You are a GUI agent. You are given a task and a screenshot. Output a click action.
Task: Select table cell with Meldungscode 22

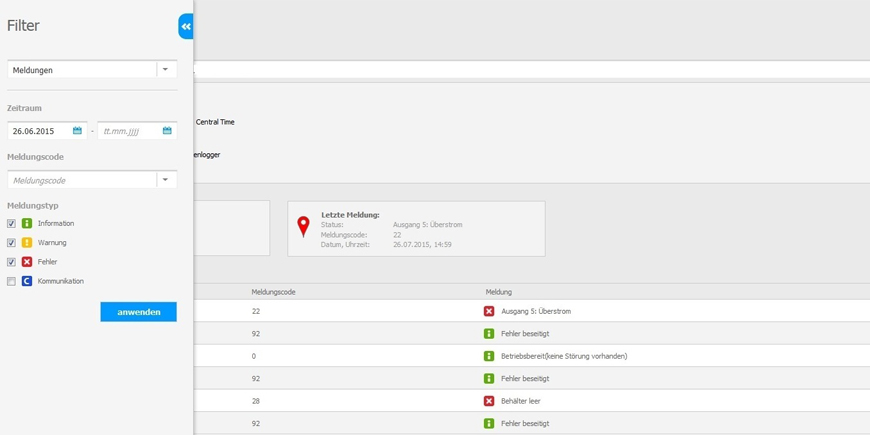point(256,311)
